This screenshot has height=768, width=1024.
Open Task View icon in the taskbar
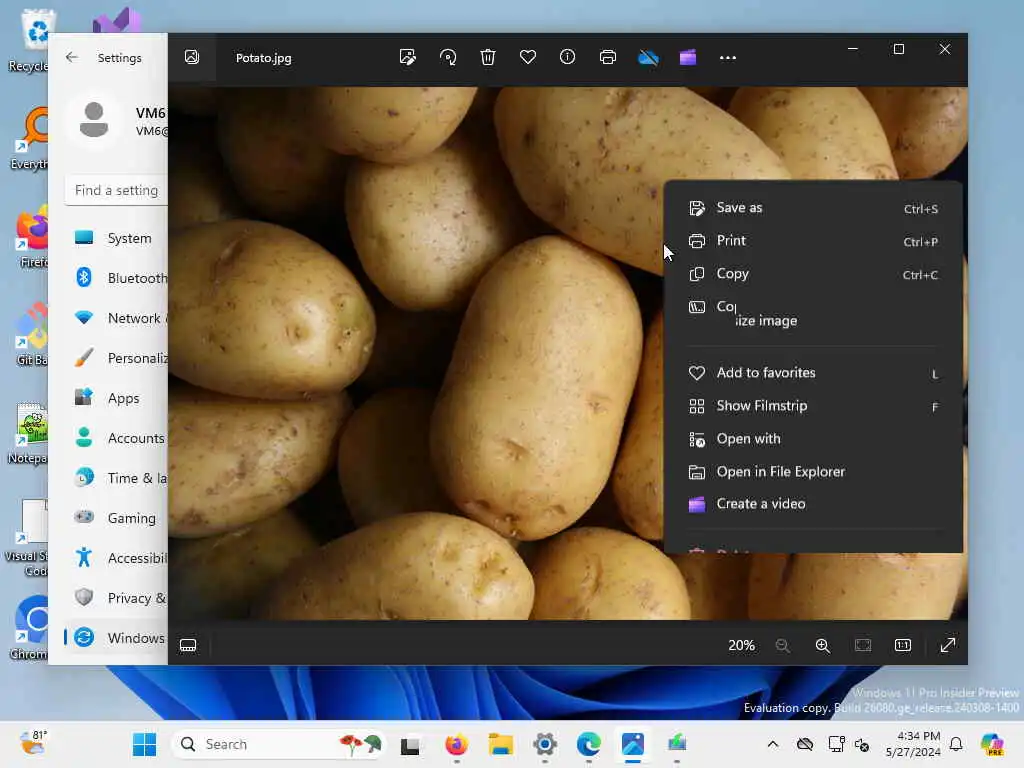pos(410,745)
